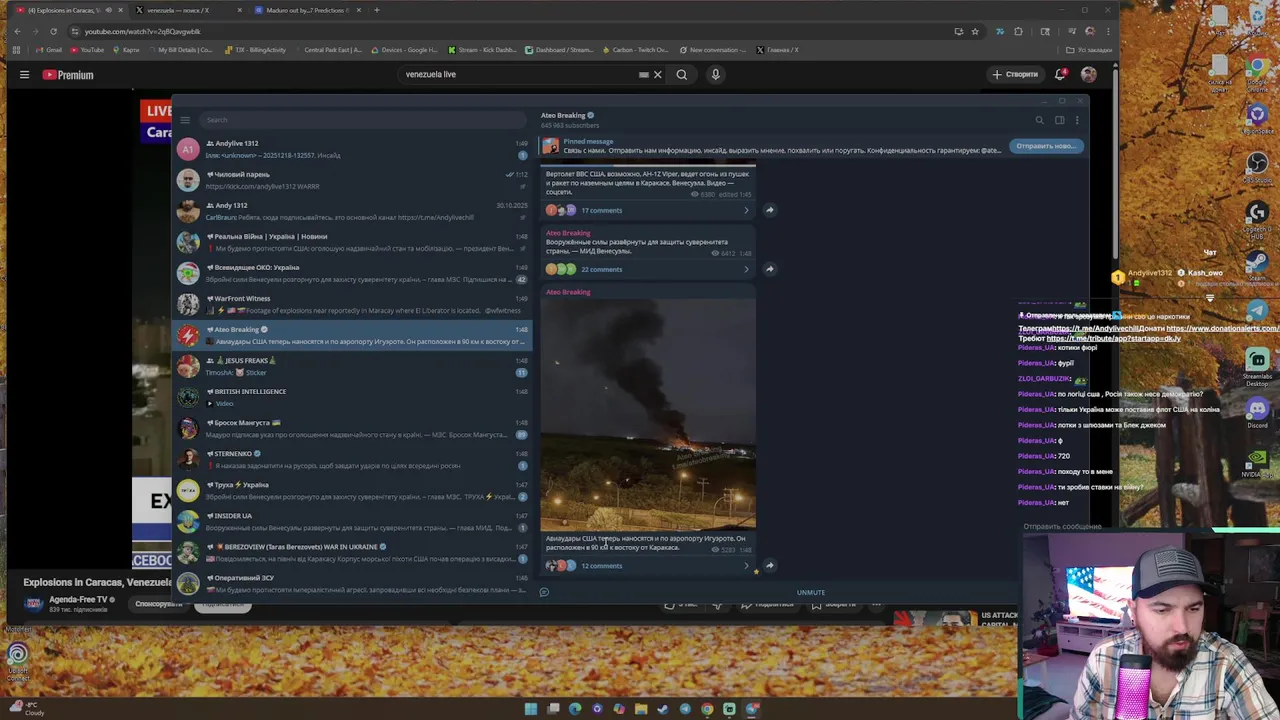This screenshot has width=1280, height=720.
Task: Bookmark this page with the star icon
Action: tap(975, 31)
